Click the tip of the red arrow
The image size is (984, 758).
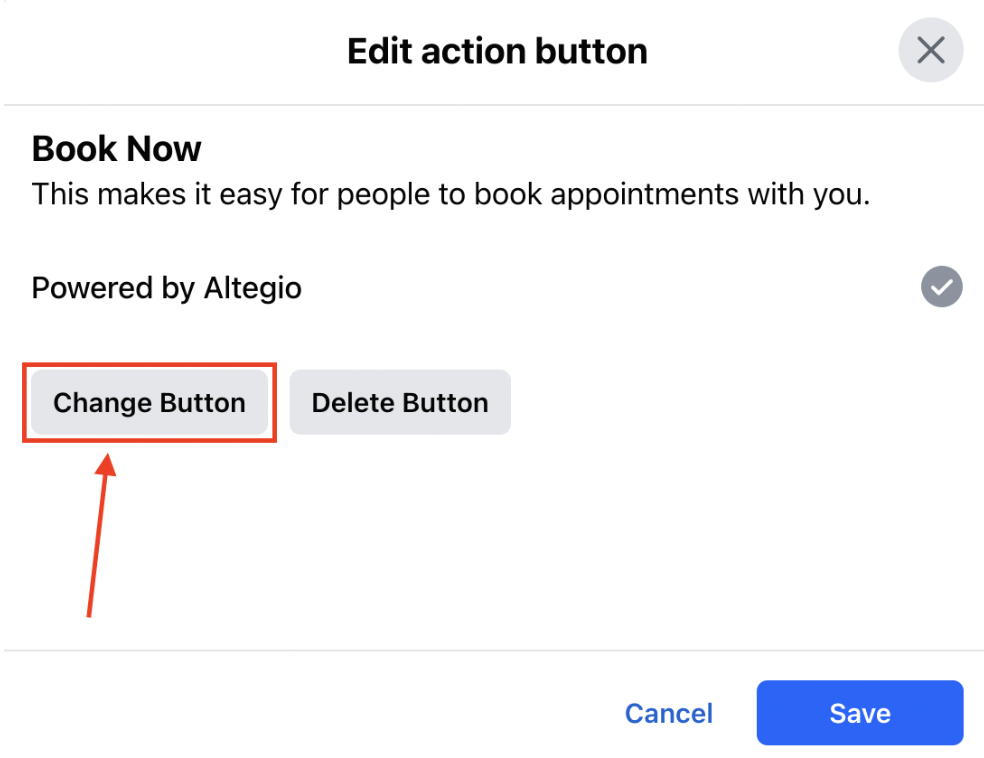[x=108, y=456]
